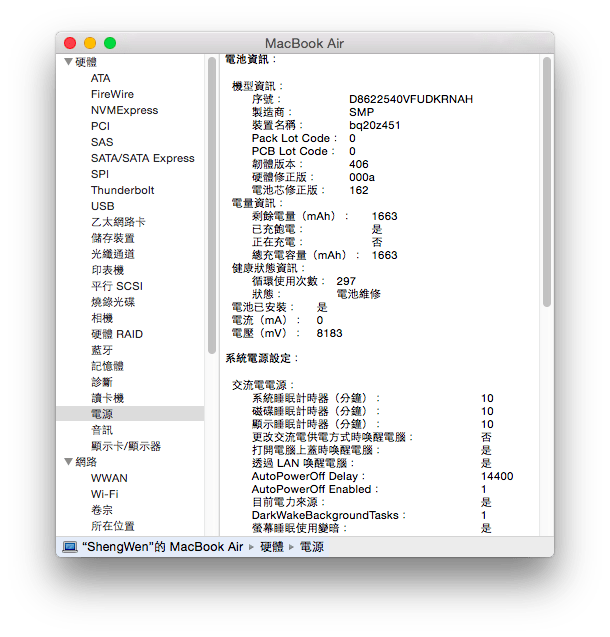610x637 pixels.
Task: Collapse the 硬體 hardware section
Action: [x=68, y=62]
